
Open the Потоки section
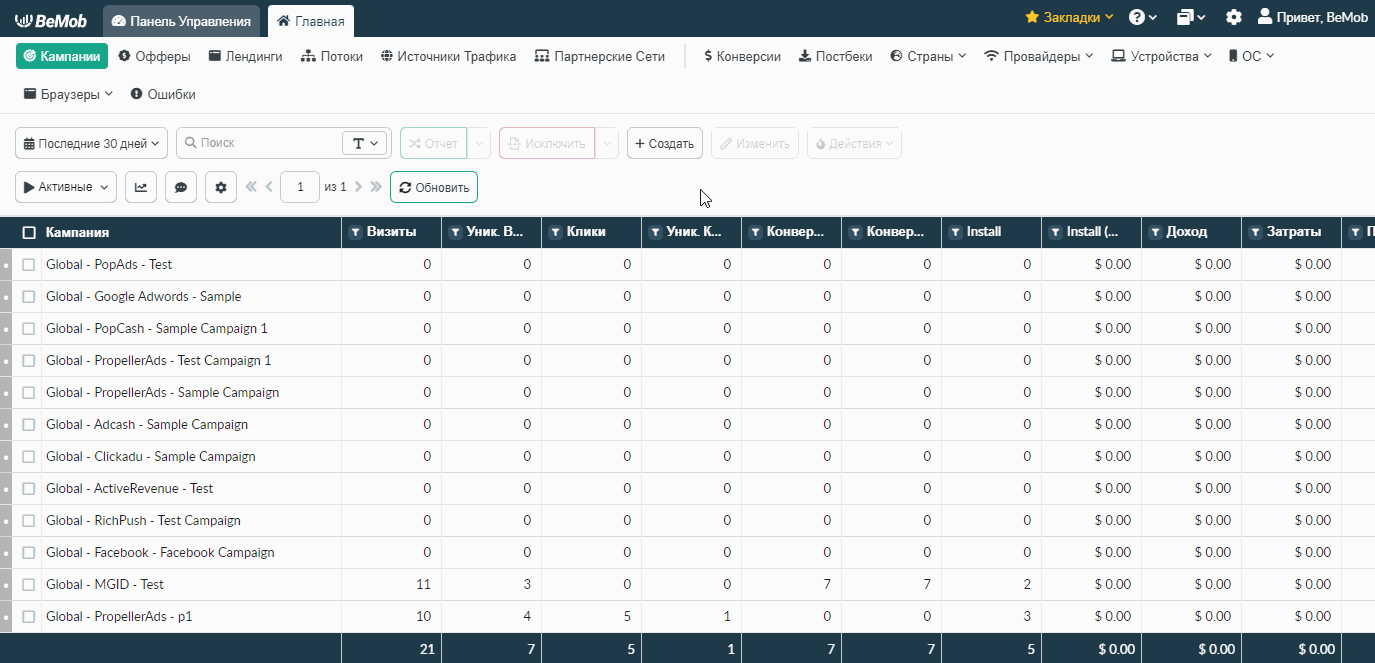(x=331, y=56)
